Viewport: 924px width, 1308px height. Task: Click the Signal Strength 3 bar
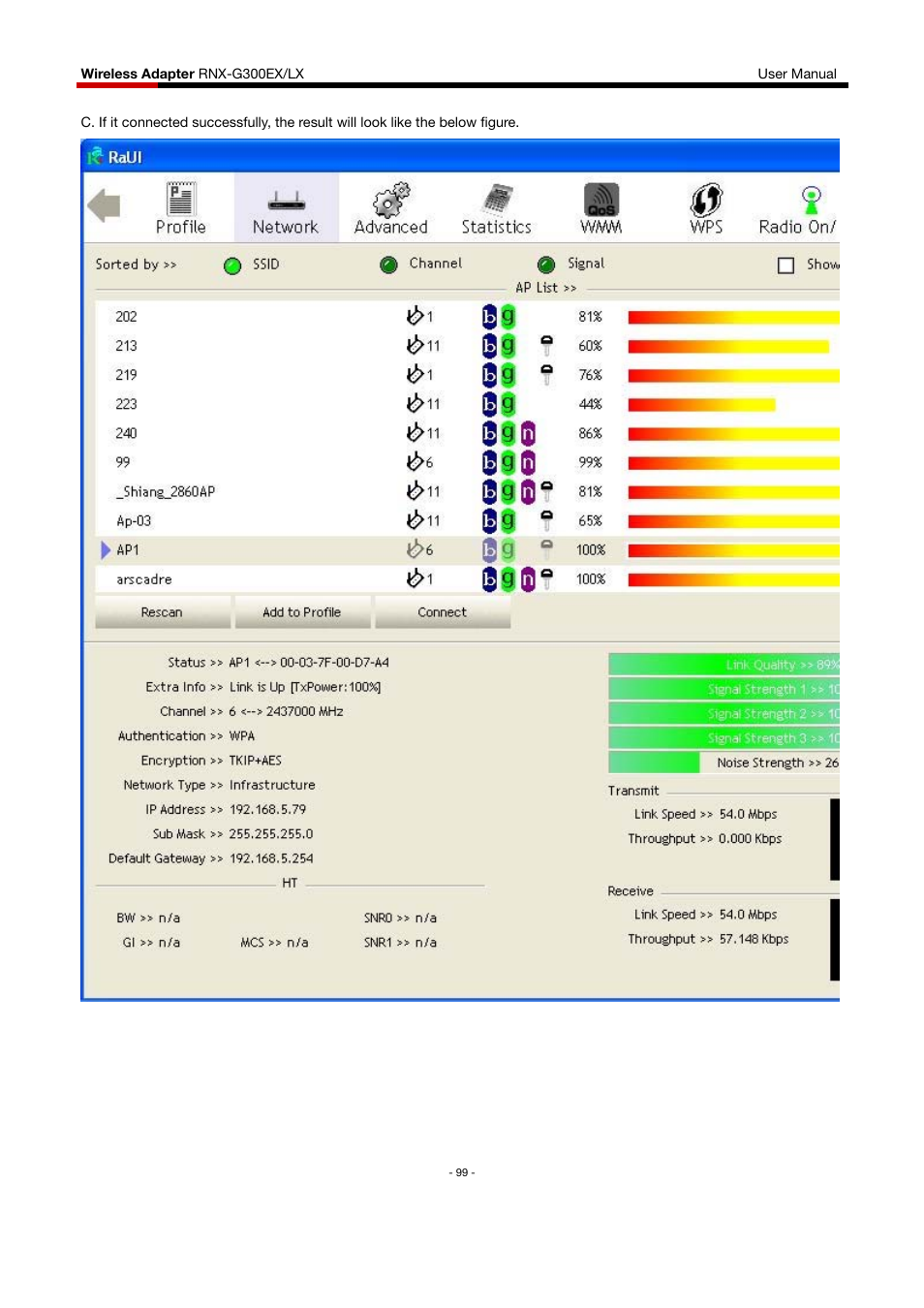(x=724, y=737)
